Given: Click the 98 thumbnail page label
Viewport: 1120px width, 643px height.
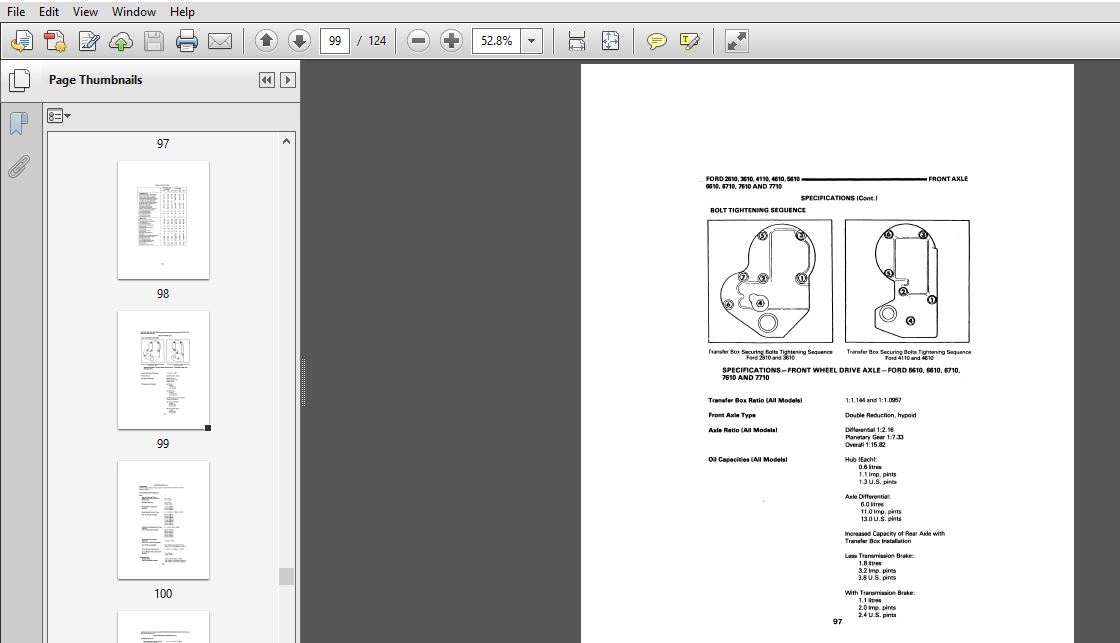Looking at the screenshot, I should (x=163, y=294).
